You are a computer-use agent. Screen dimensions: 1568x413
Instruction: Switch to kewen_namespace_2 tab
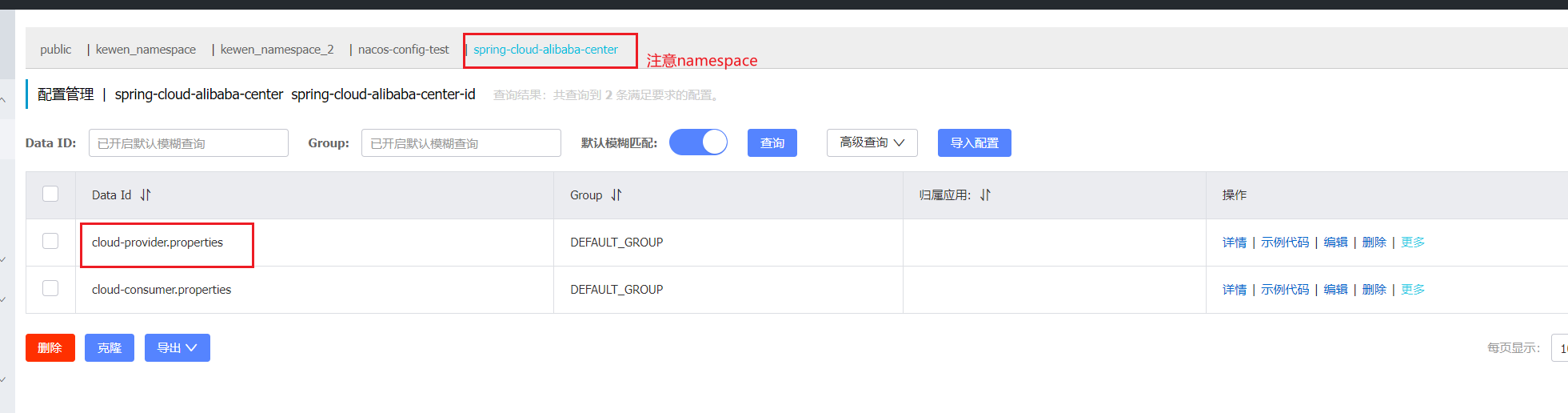tap(277, 50)
